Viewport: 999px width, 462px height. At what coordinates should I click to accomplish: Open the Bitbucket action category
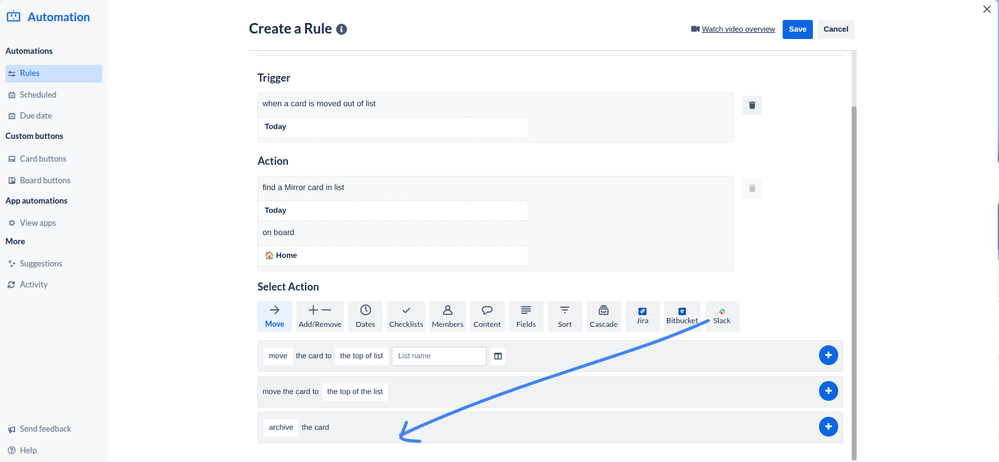(682, 316)
